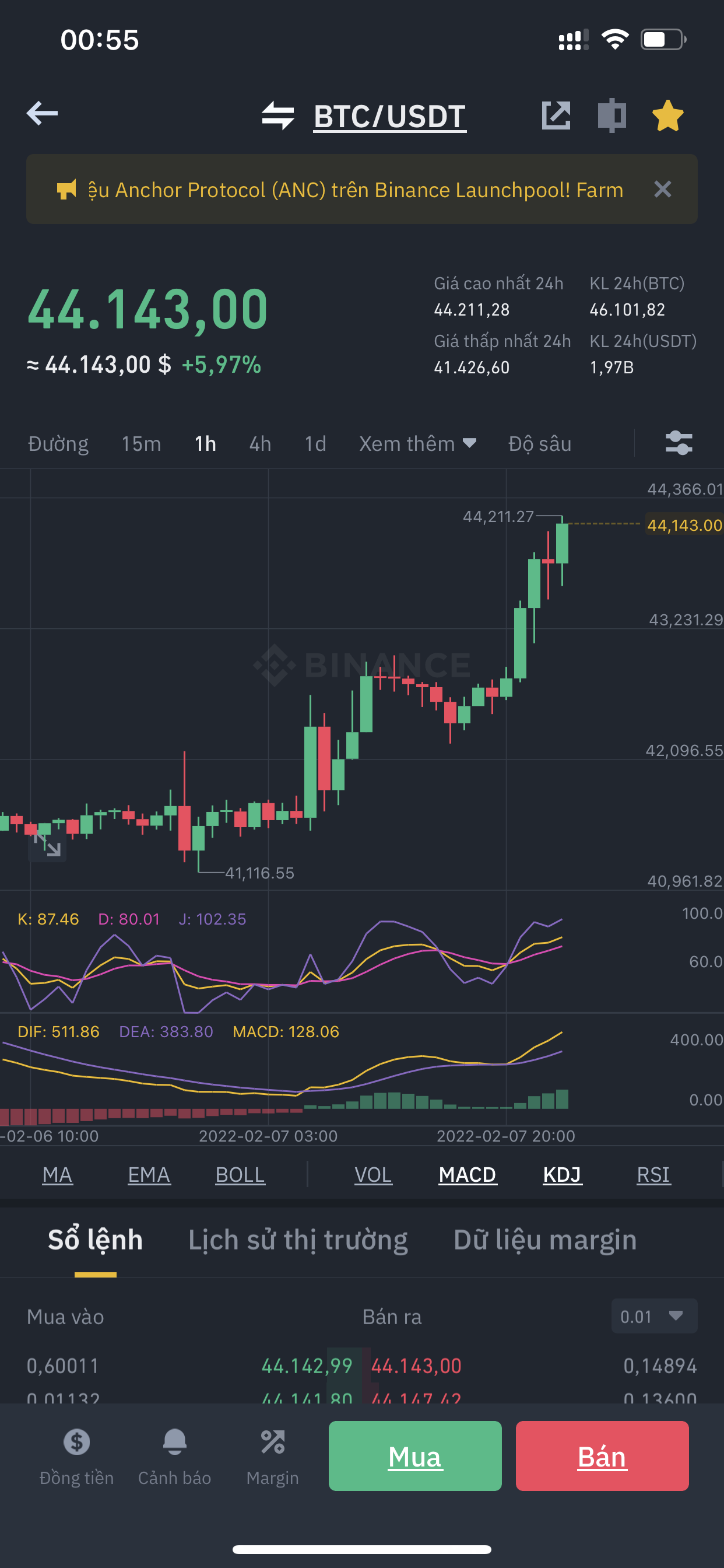This screenshot has height=1568, width=724.
Task: Tap the MACD: 128.06 value
Action: (x=286, y=1031)
